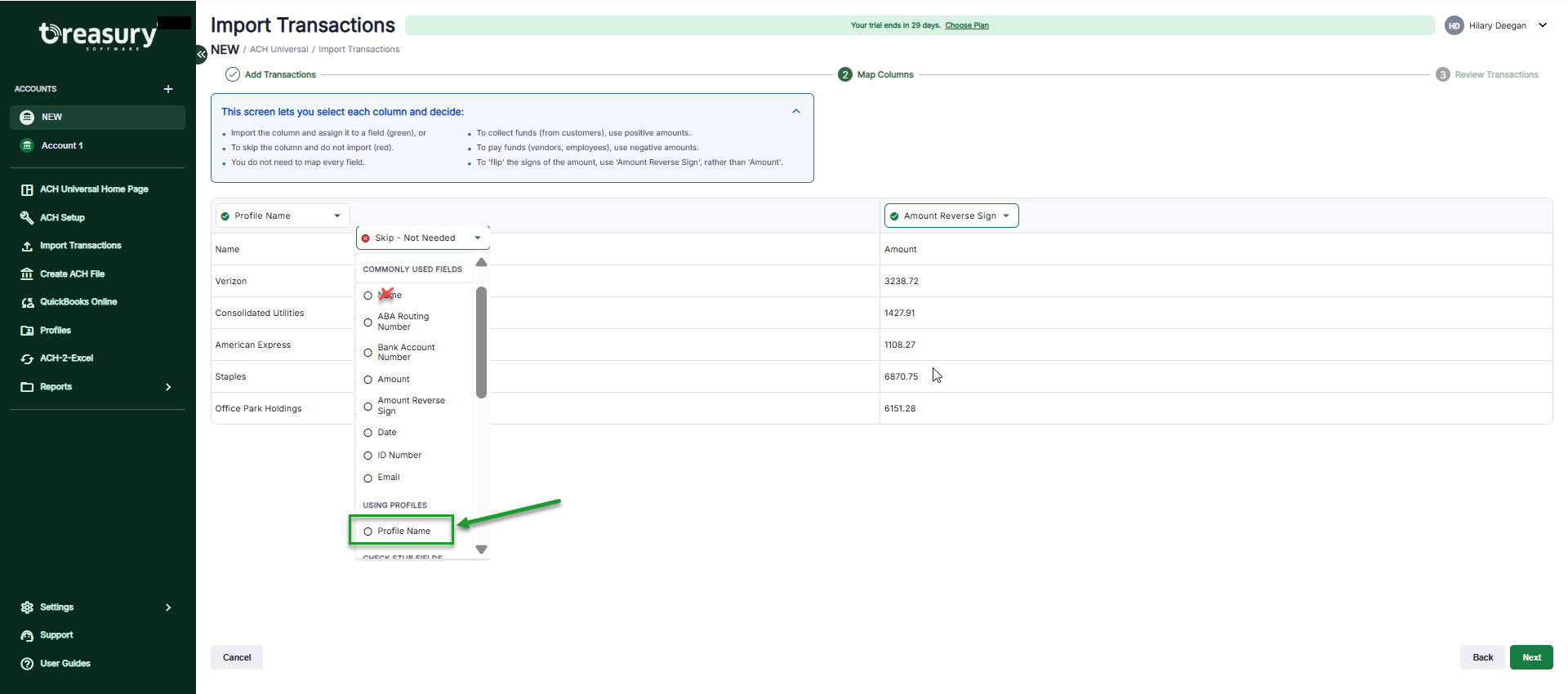Expand the Settings submenu arrow
The image size is (1568, 694).
tap(168, 607)
